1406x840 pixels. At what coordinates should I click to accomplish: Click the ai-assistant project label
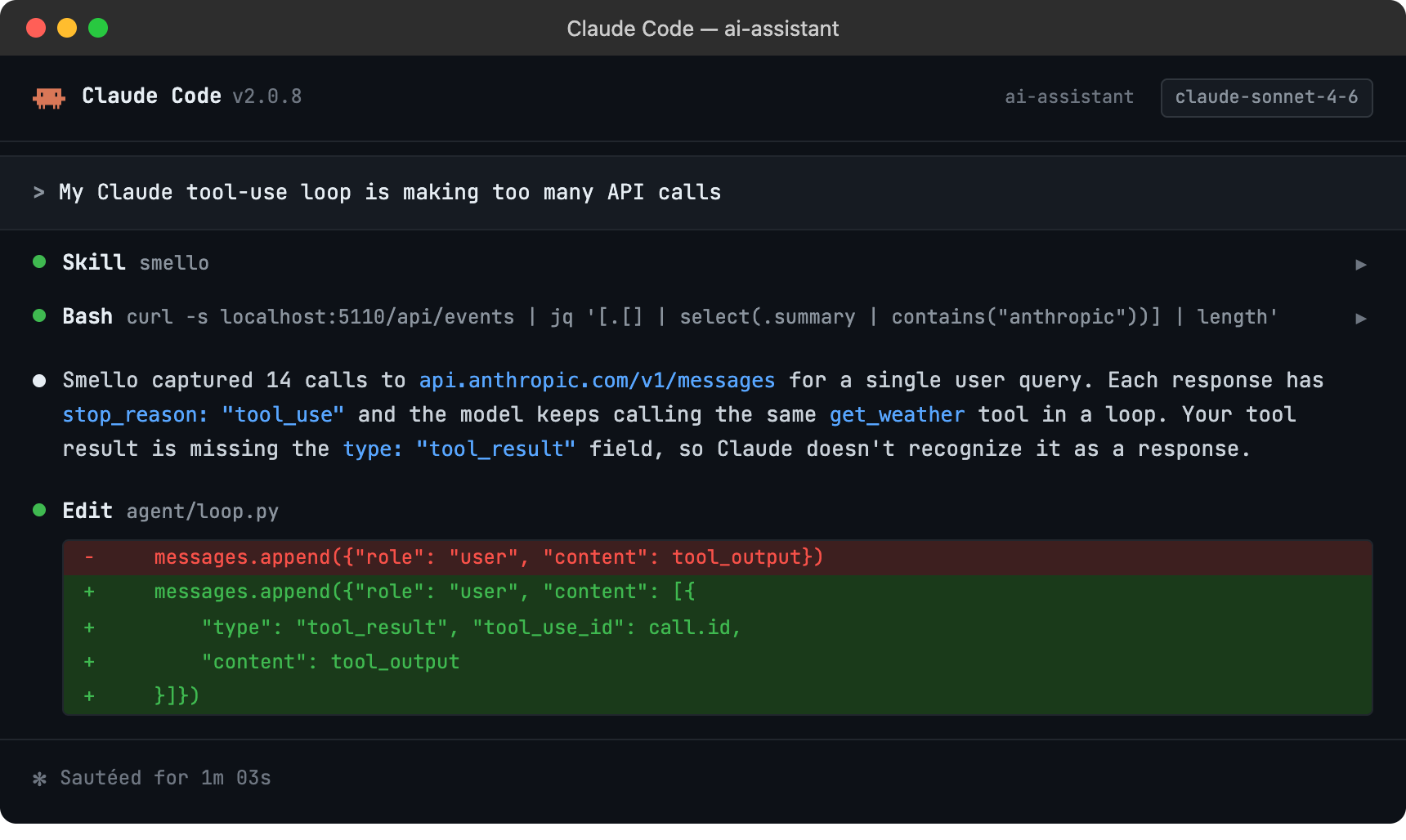point(1069,97)
